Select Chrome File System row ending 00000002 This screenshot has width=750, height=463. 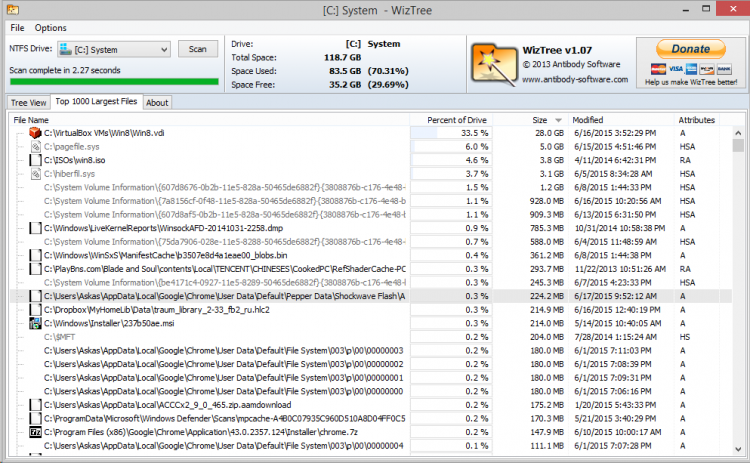coord(371,364)
